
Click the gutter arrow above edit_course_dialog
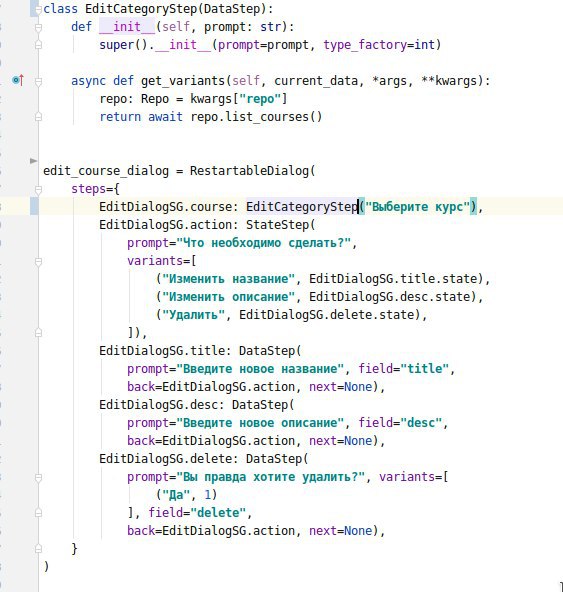34,161
